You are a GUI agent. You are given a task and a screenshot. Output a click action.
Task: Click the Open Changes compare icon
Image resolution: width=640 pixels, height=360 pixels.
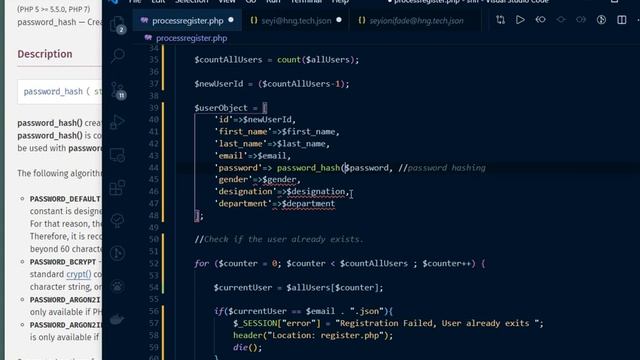(500, 20)
